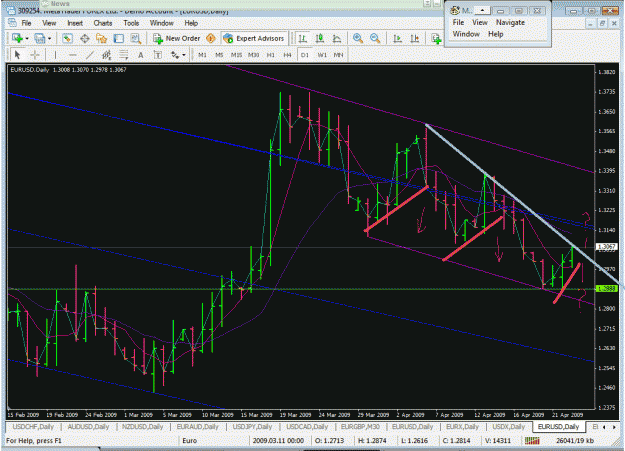This screenshot has height=451, width=625.
Task: Switch to the NZDUSD,Daily chart tab
Action: [x=143, y=427]
